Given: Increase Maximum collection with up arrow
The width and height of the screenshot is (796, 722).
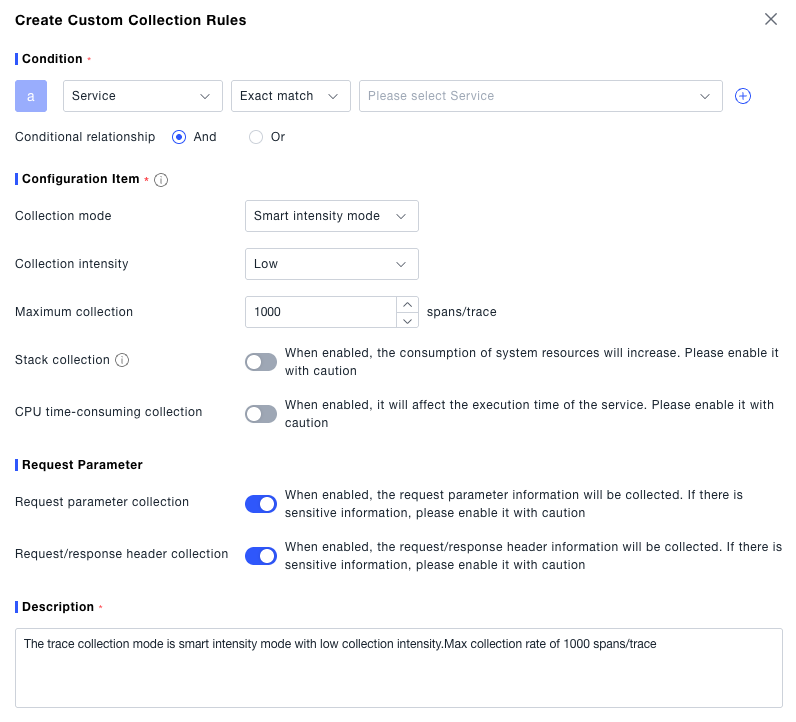Looking at the screenshot, I should point(408,304).
